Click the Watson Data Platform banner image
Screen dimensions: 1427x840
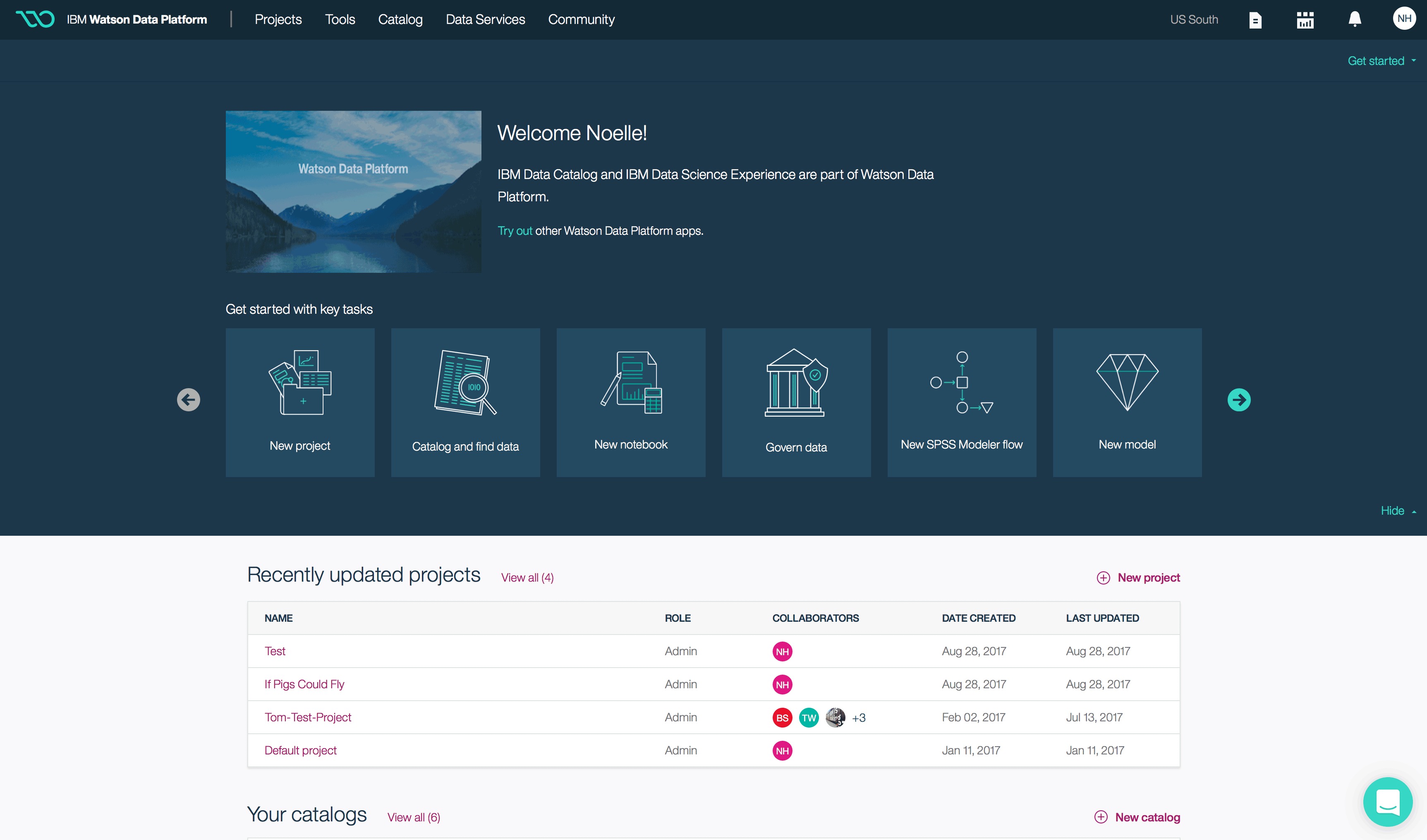[x=353, y=191]
